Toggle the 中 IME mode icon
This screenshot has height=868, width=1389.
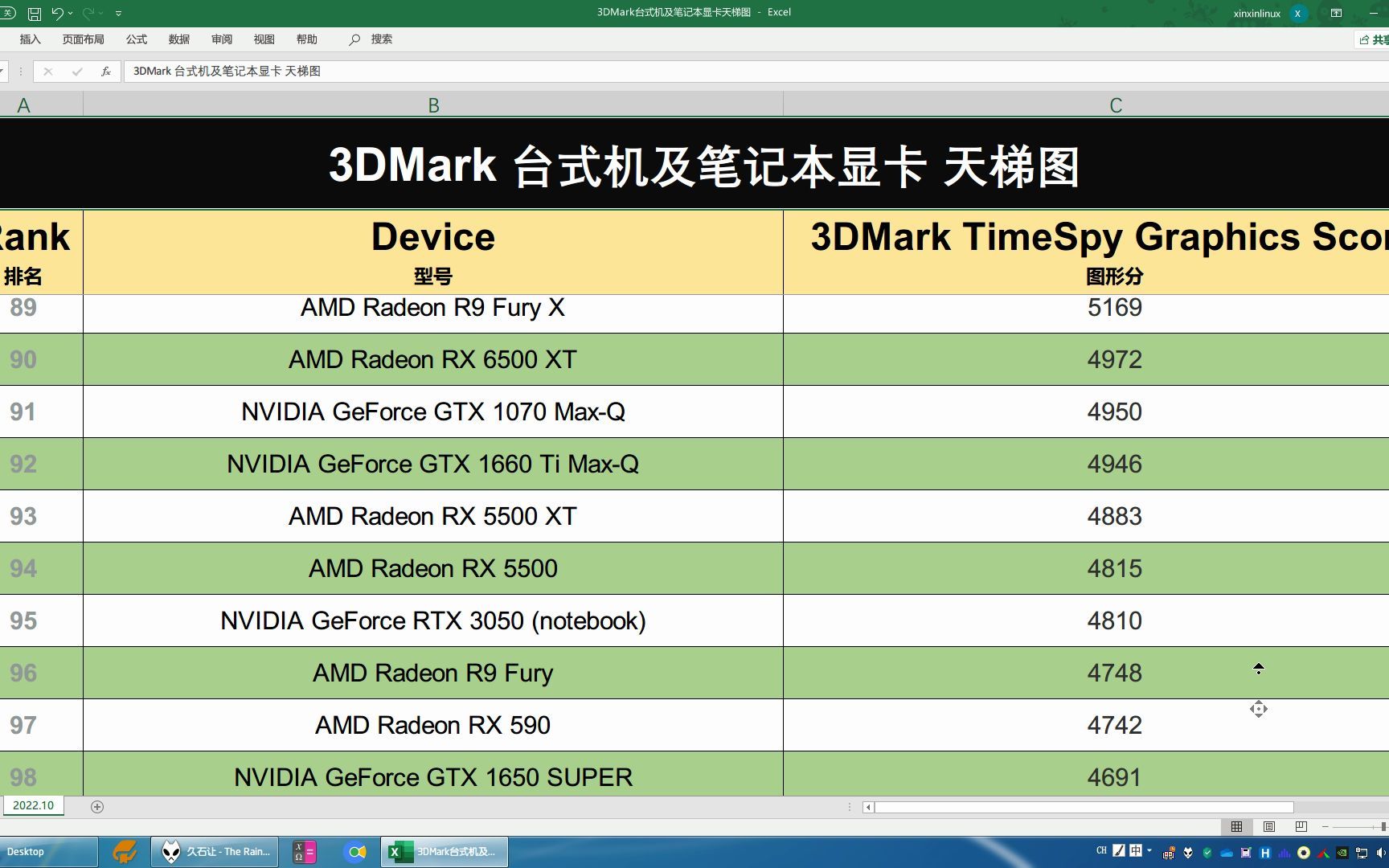click(1136, 850)
